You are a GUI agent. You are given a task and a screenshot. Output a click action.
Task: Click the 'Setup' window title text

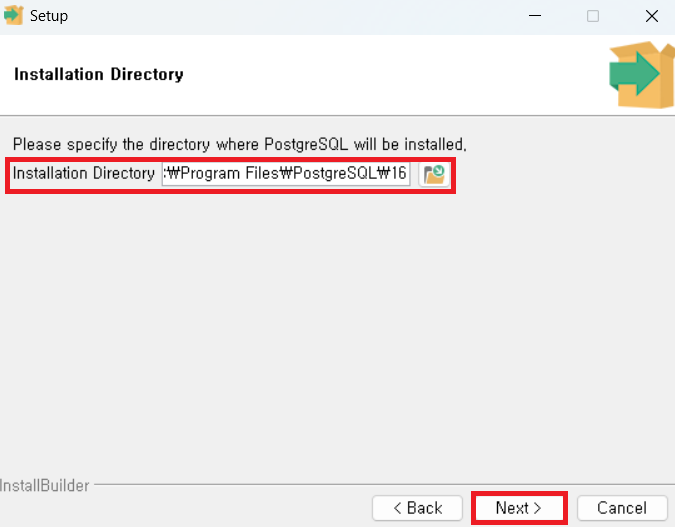click(49, 16)
